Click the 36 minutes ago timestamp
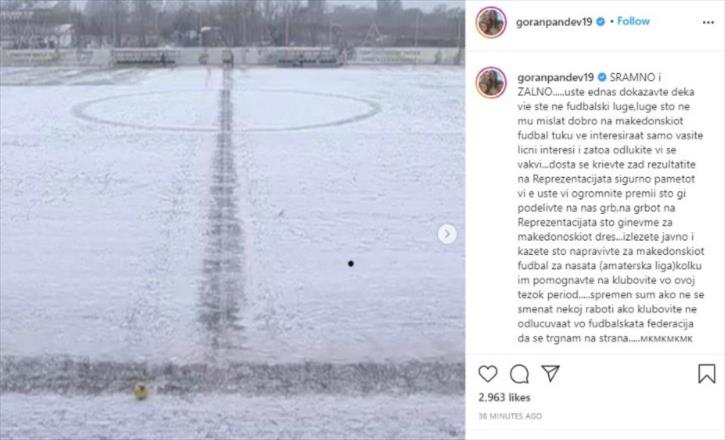This screenshot has height=440, width=725. click(x=510, y=416)
